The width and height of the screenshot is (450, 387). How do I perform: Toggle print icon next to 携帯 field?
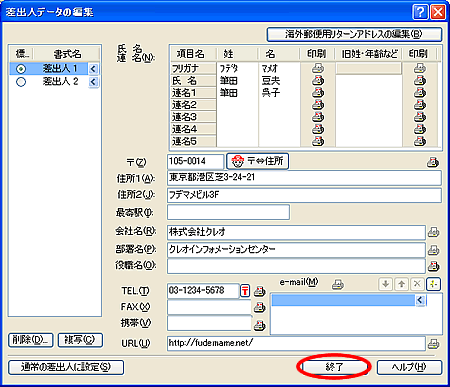click(259, 325)
